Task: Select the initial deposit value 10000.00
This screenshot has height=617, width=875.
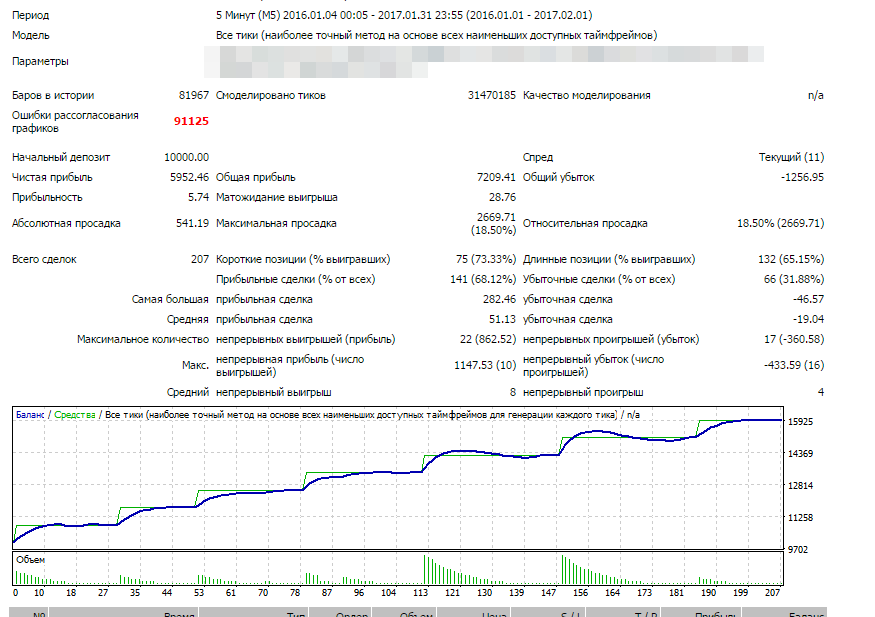Action: (x=186, y=157)
